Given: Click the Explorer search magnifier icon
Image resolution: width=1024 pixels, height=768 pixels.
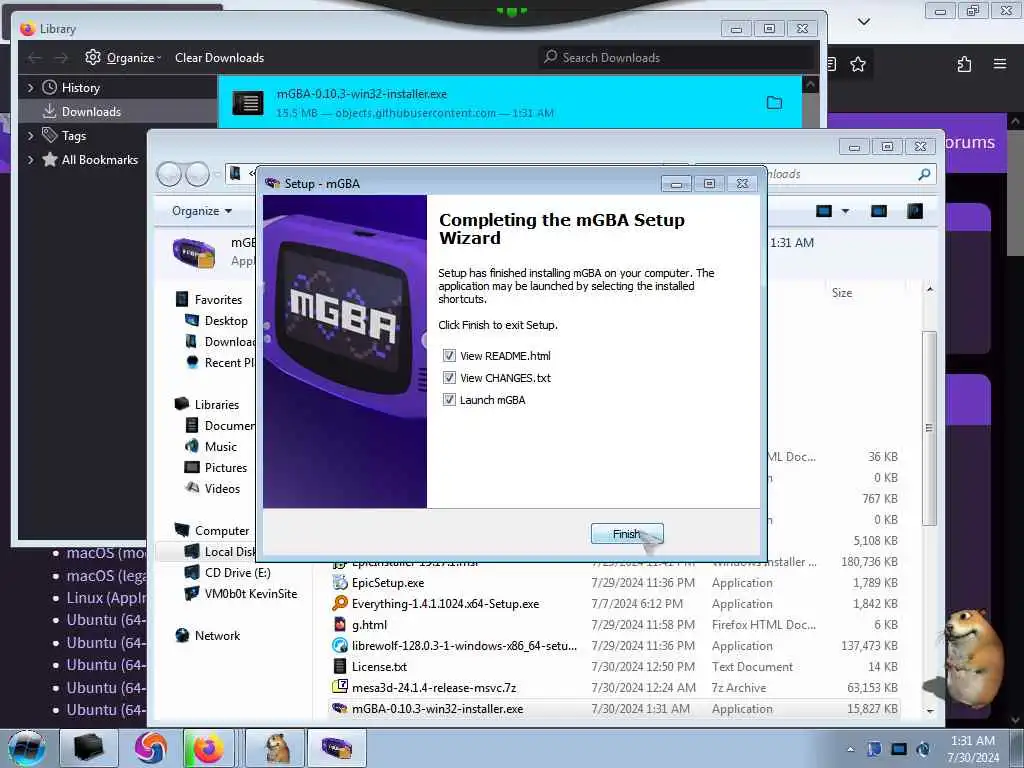Looking at the screenshot, I should (x=924, y=174).
